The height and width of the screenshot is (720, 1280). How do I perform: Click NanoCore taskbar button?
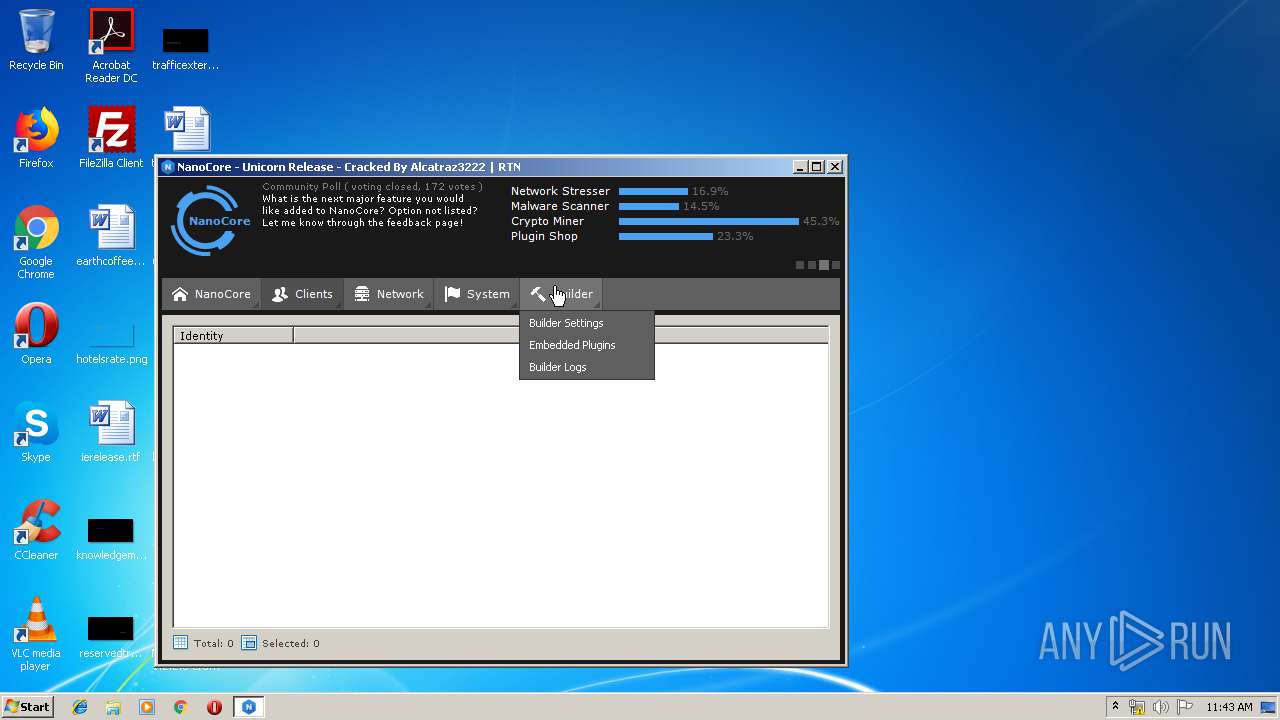click(249, 707)
